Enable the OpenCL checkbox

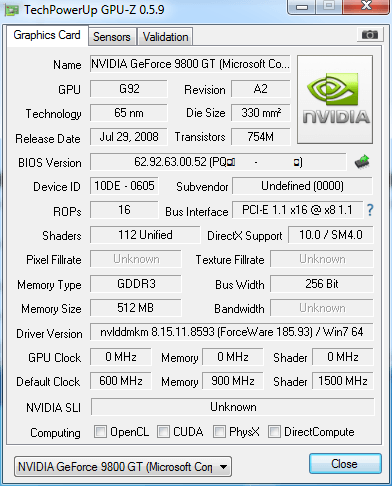[x=100, y=431]
